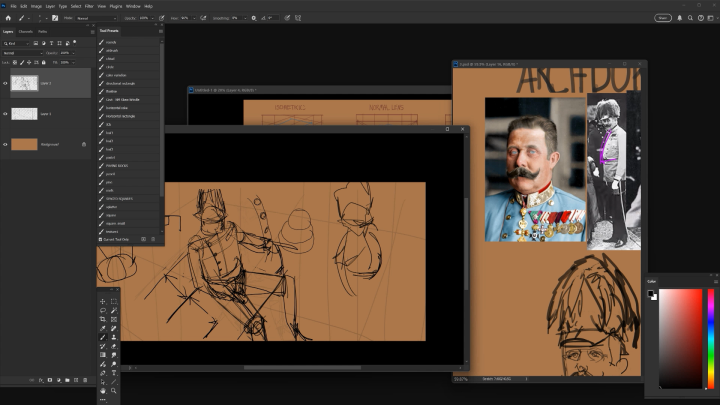
Task: Toggle lock position
Action: tap(29, 62)
